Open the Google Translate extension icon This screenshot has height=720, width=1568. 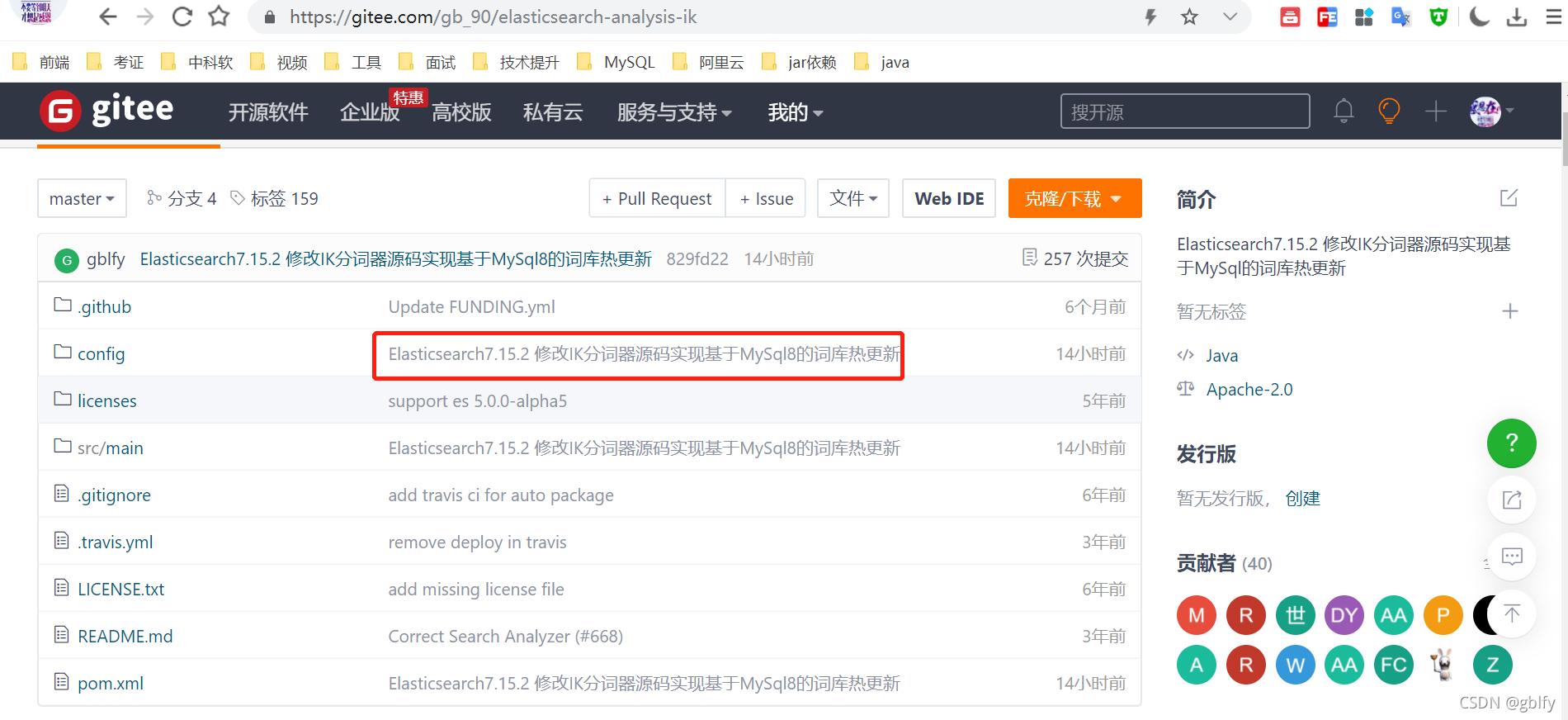click(x=1400, y=17)
